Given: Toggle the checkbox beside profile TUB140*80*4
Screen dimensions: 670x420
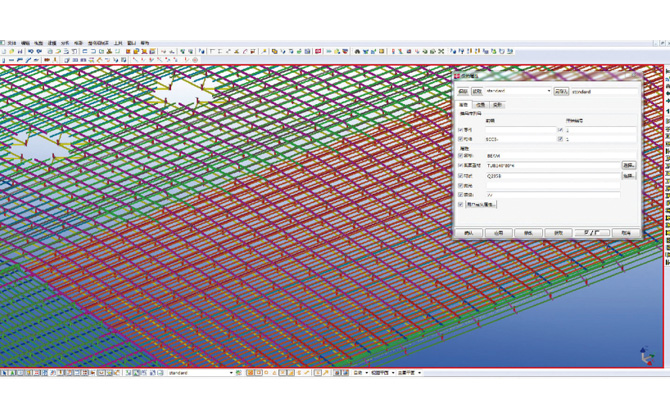Looking at the screenshot, I should 461,166.
